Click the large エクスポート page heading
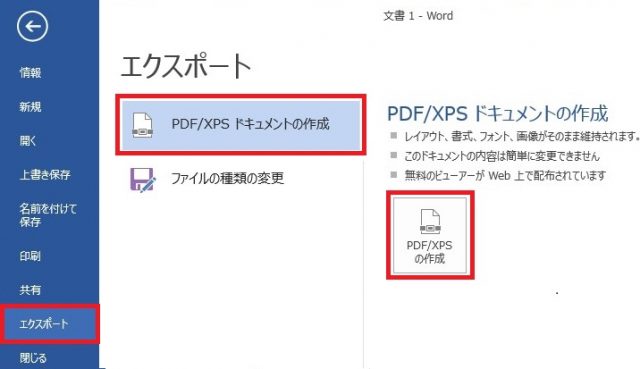640x369 pixels. click(x=186, y=67)
